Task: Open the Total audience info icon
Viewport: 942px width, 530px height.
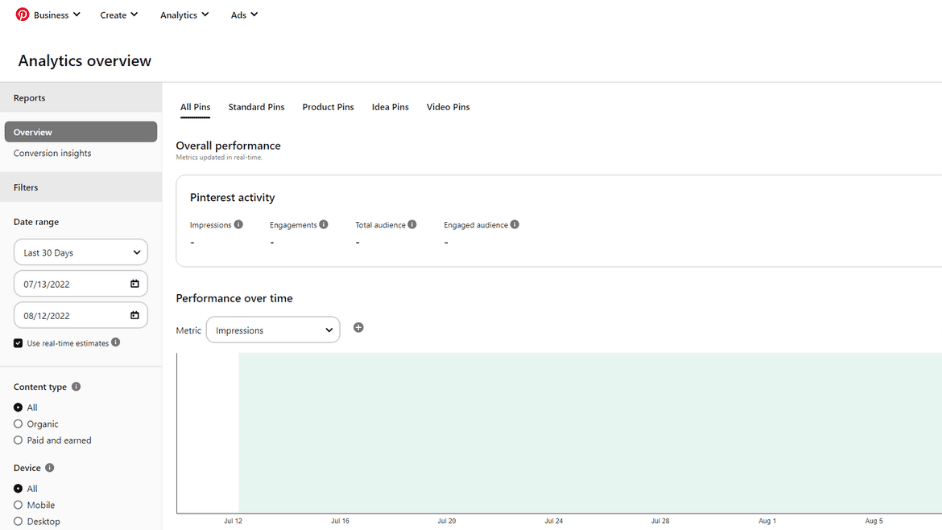Action: coord(412,225)
